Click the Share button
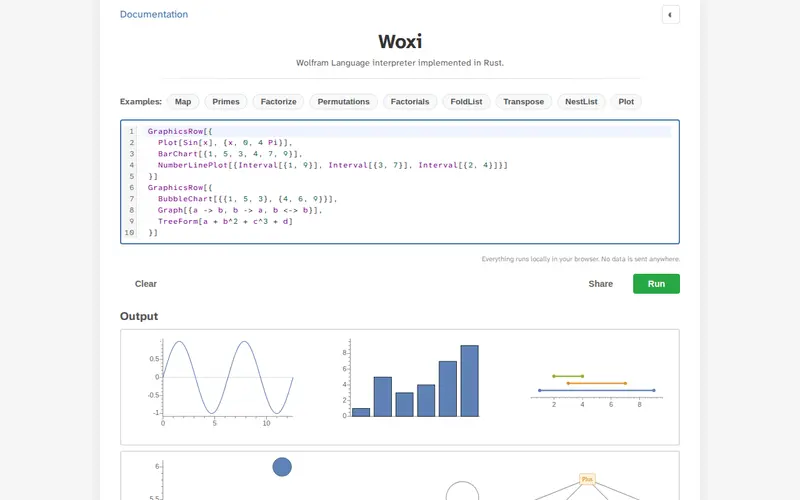Viewport: 800px width, 500px height. (x=601, y=284)
